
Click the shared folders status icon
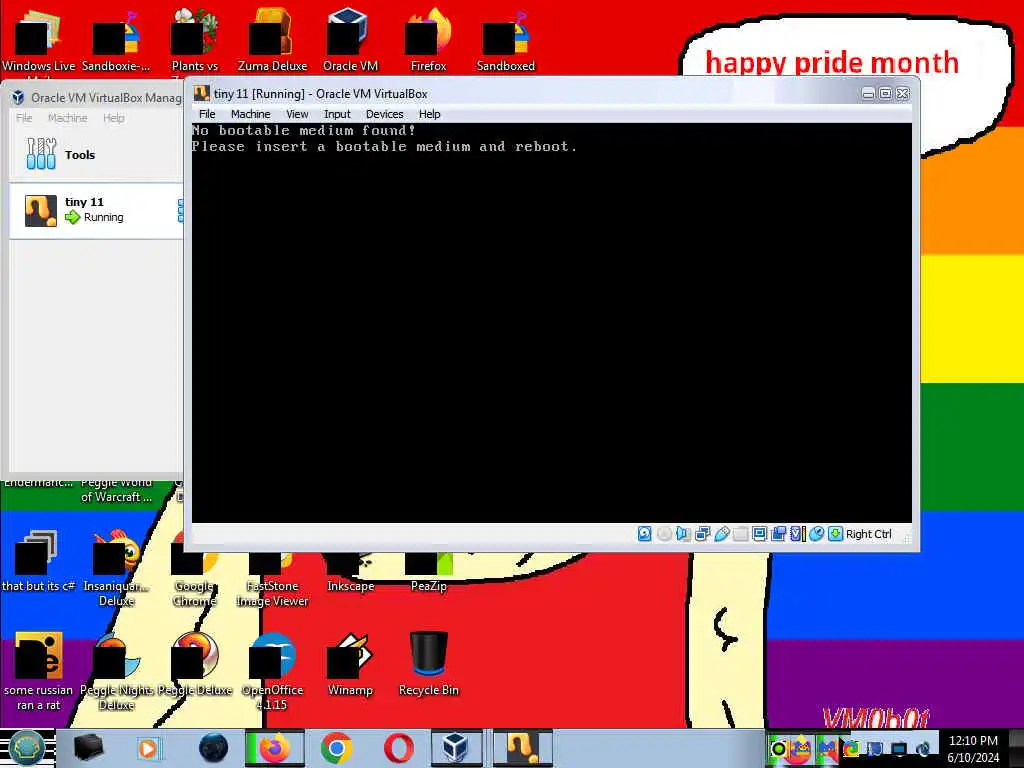(741, 534)
